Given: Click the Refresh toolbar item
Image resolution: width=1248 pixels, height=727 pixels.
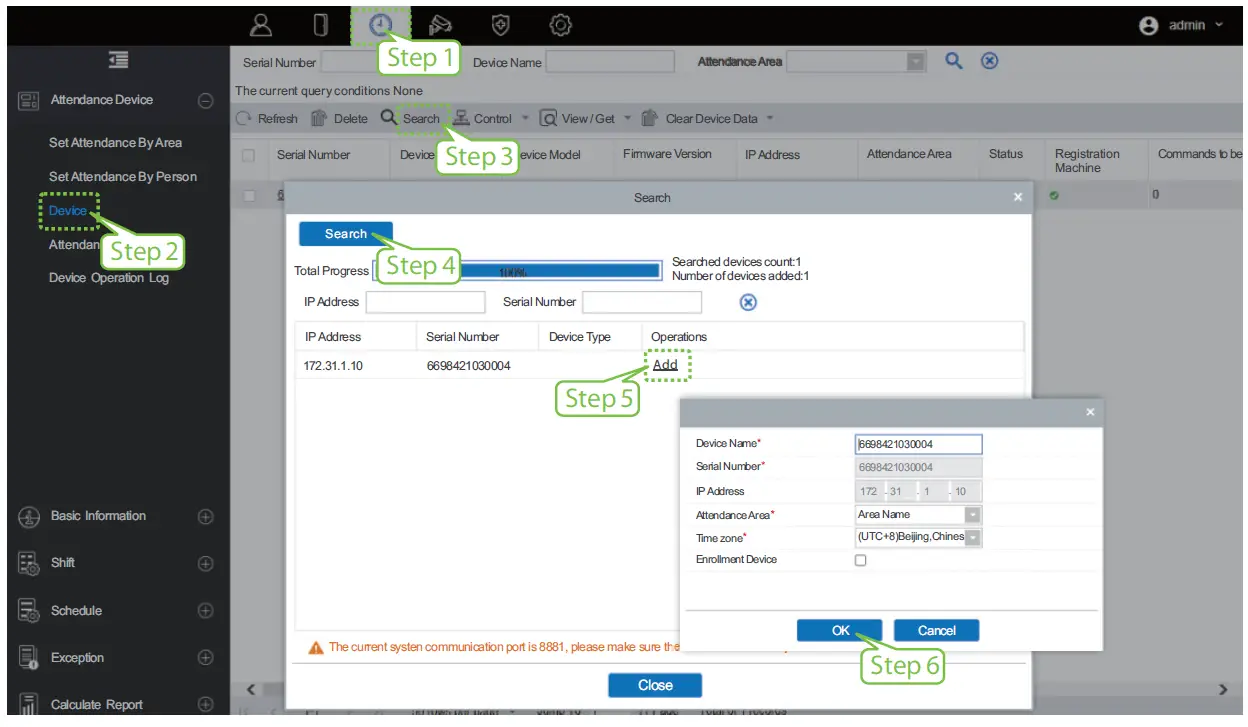Looking at the screenshot, I should pyautogui.click(x=267, y=118).
